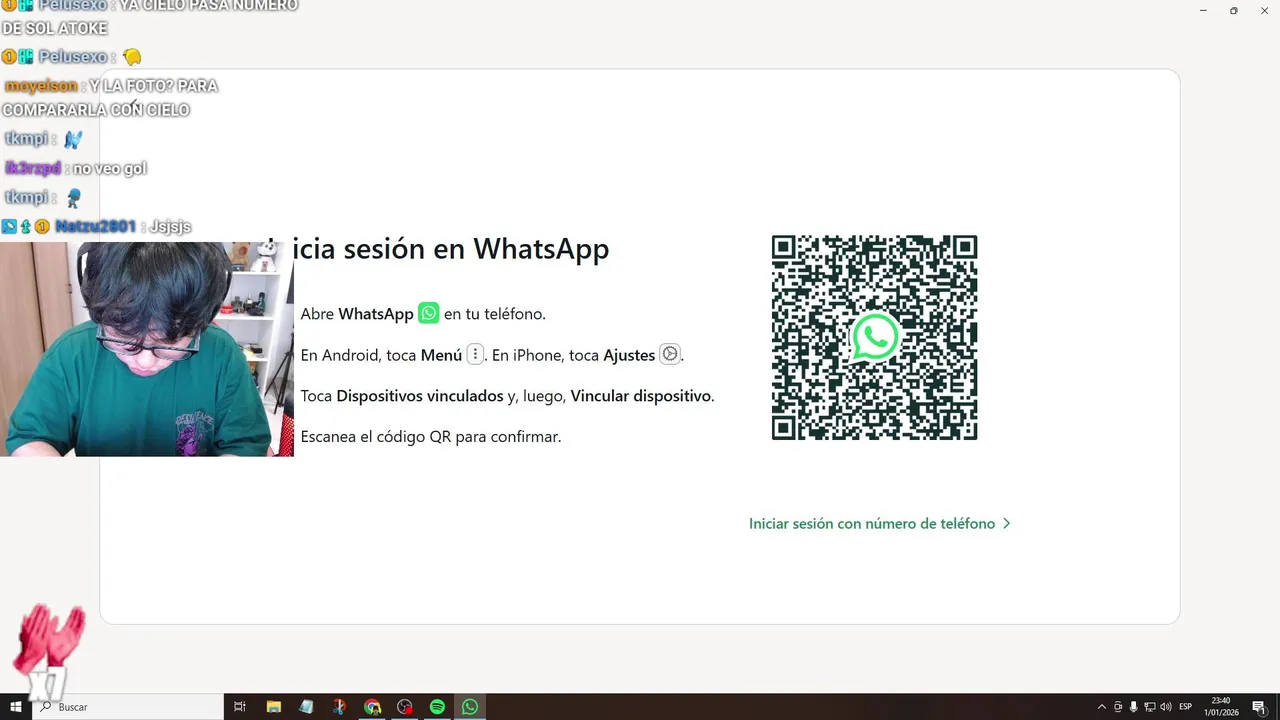Click the microphone tray icon
The image size is (1280, 720).
click(x=1134, y=707)
